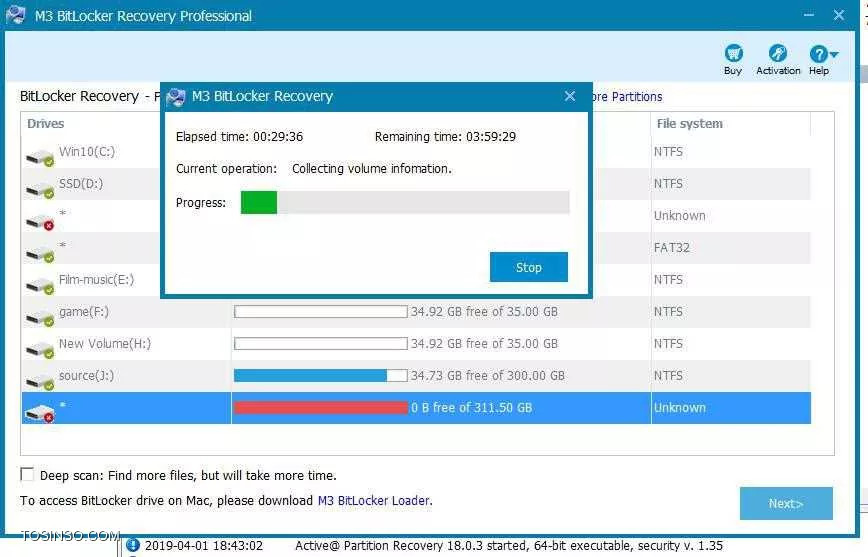Image resolution: width=868 pixels, height=557 pixels.
Task: Select the game(F:) drive icon
Action: pos(40,318)
